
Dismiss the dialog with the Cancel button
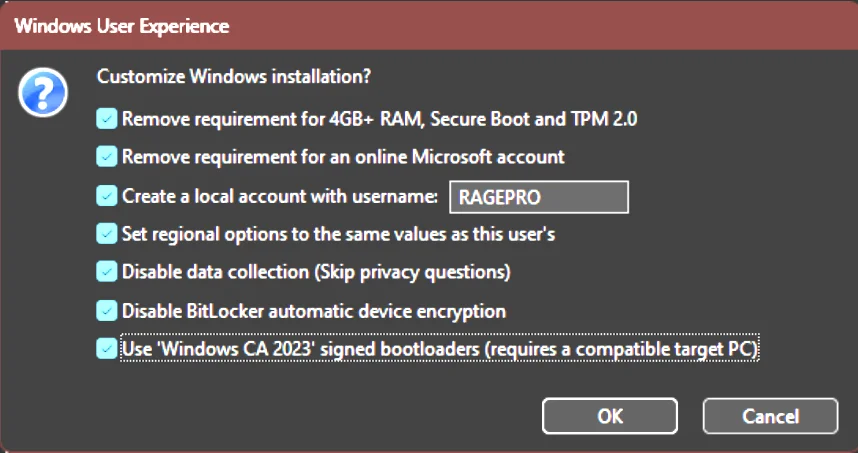coord(770,416)
